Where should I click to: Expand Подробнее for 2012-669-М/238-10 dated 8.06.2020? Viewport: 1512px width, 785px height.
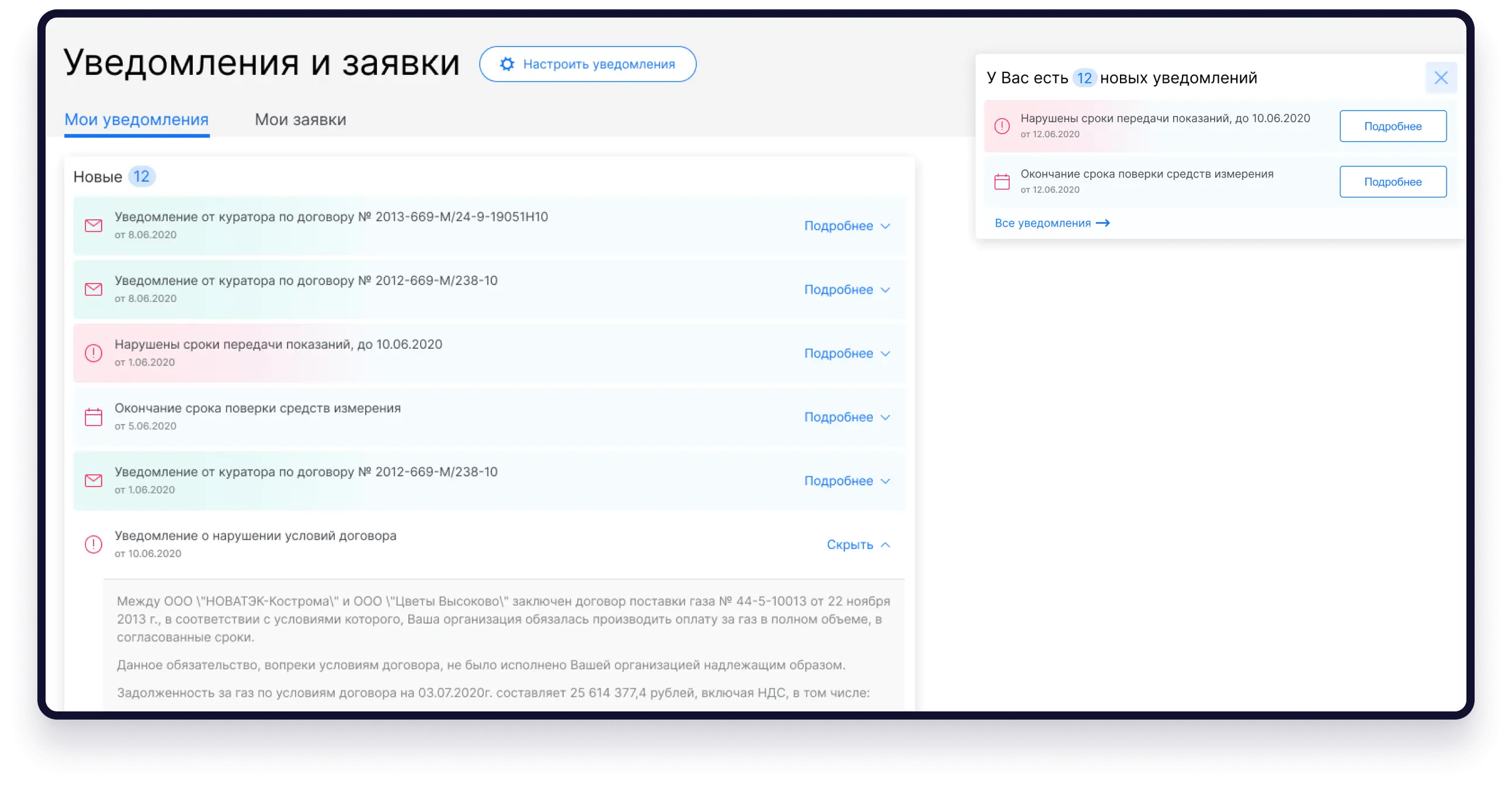pos(847,289)
